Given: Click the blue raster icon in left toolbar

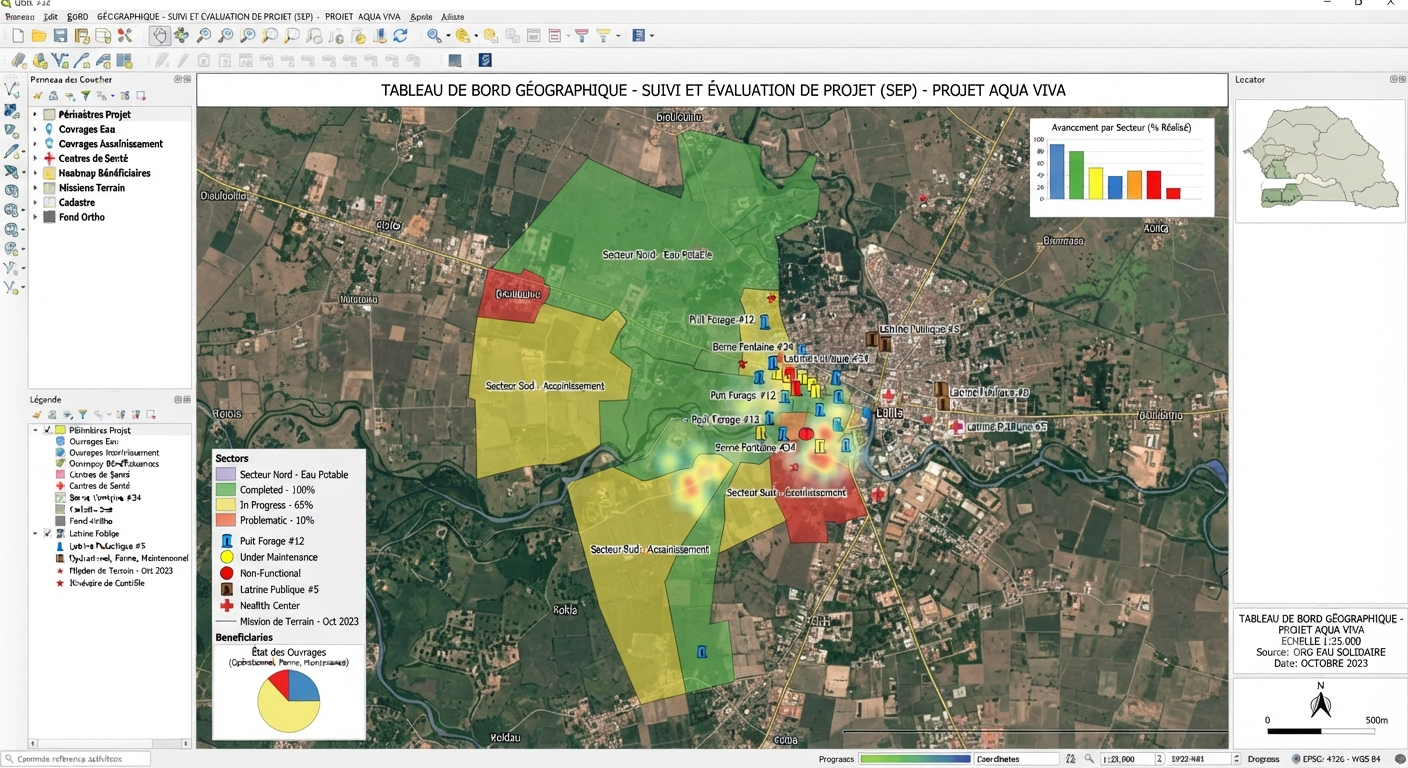Looking at the screenshot, I should pyautogui.click(x=11, y=111).
